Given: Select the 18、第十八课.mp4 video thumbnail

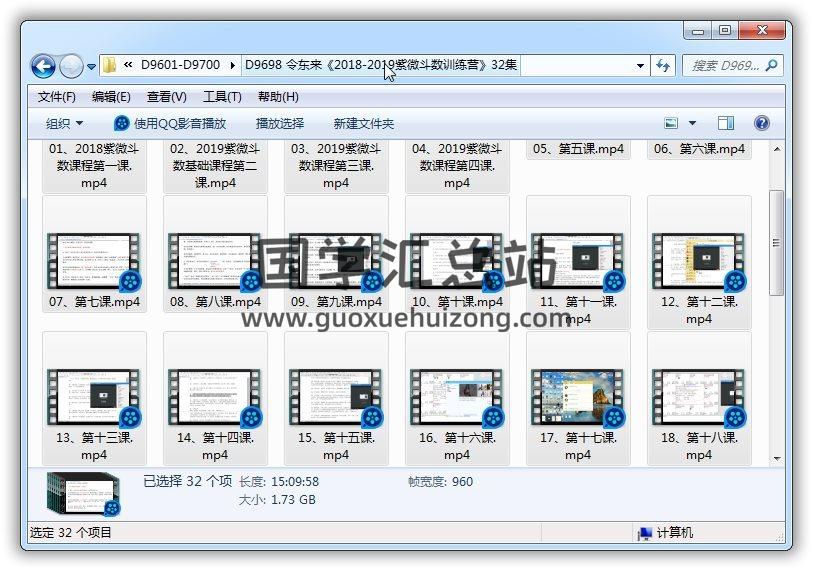Looking at the screenshot, I should (x=699, y=397).
